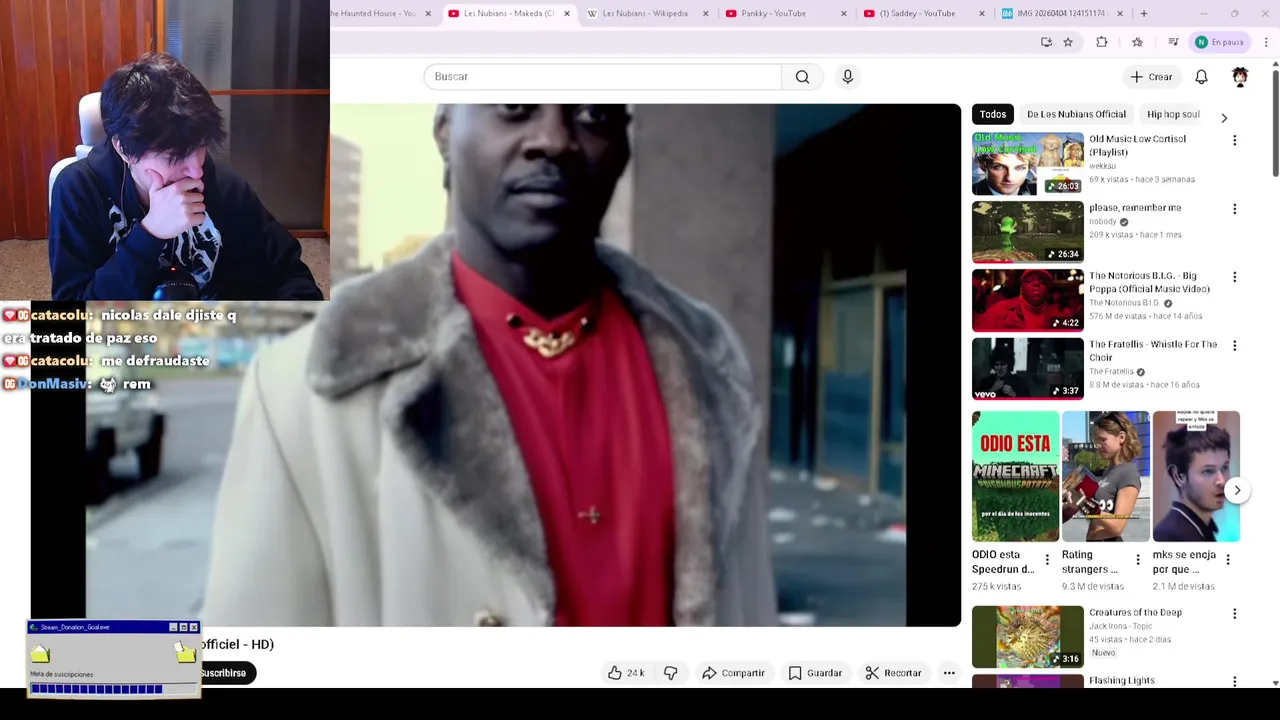Open Creatures of the Deep thumbnail
Viewport: 1280px width, 720px height.
1027,637
